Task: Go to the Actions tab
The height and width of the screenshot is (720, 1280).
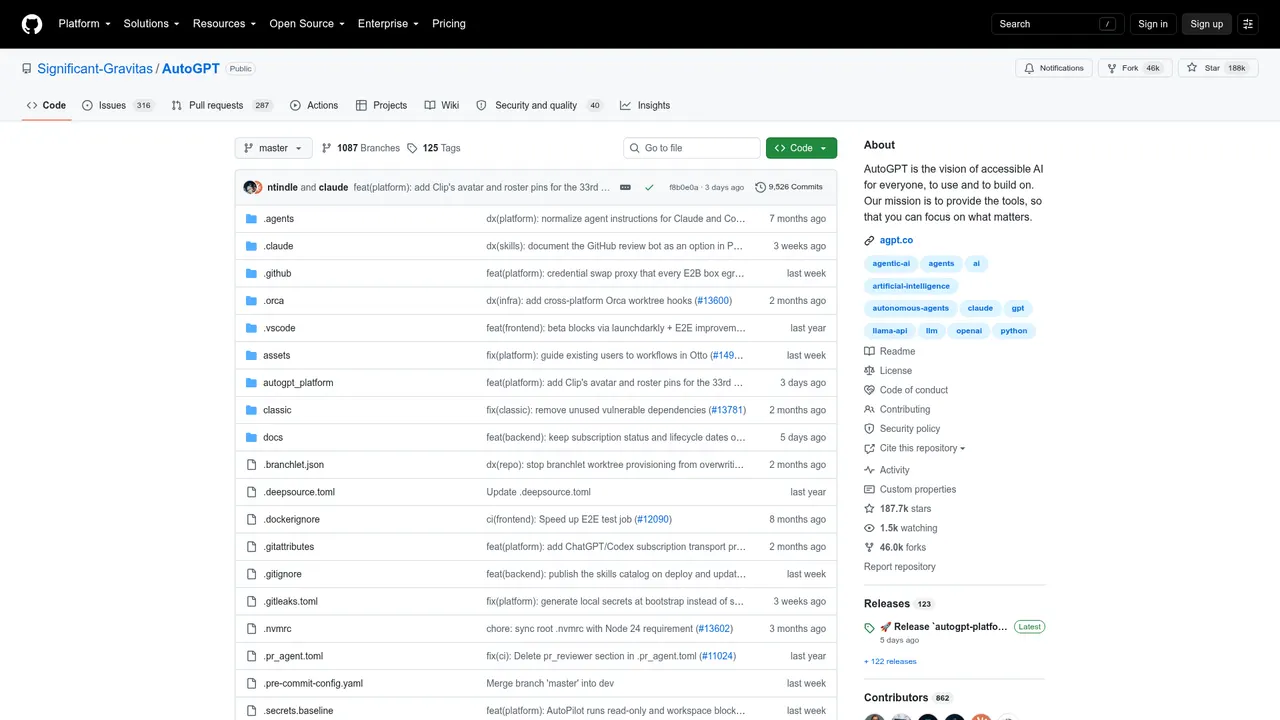Action: click(314, 105)
